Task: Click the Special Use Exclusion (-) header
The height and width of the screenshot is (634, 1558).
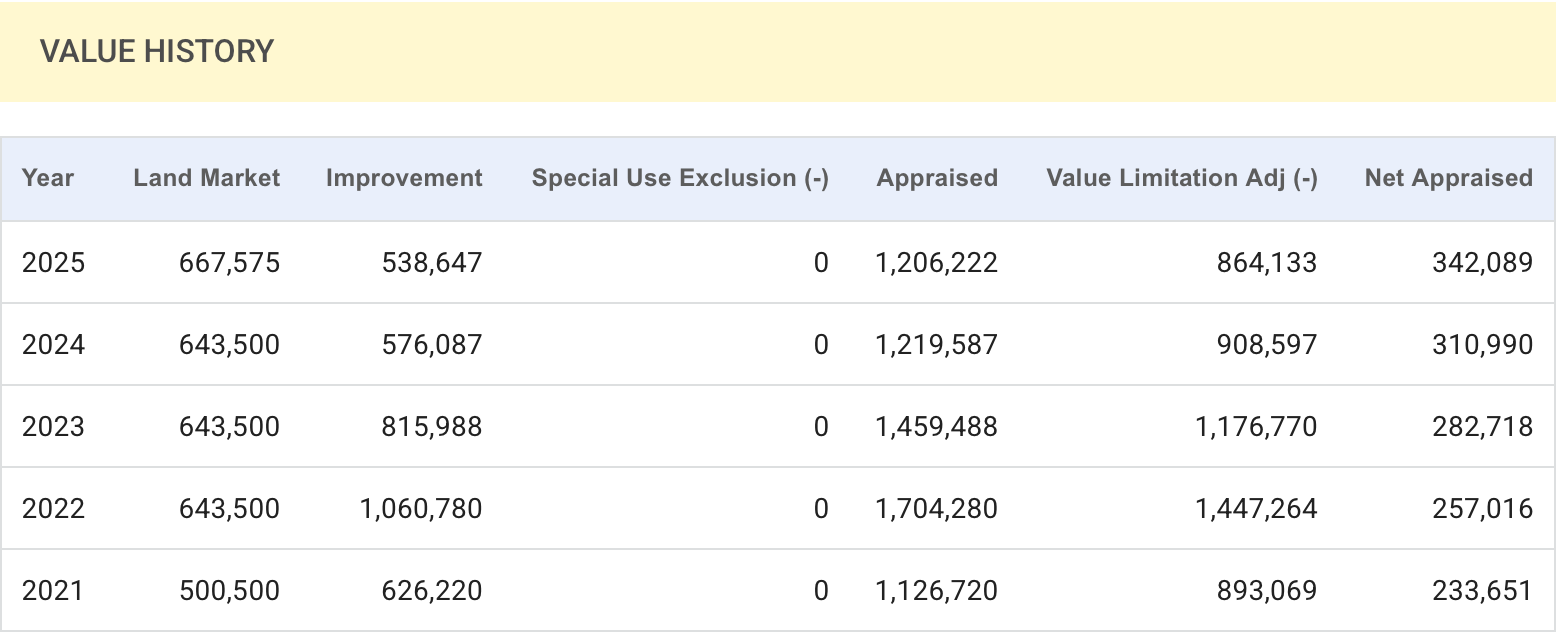Action: pos(680,178)
